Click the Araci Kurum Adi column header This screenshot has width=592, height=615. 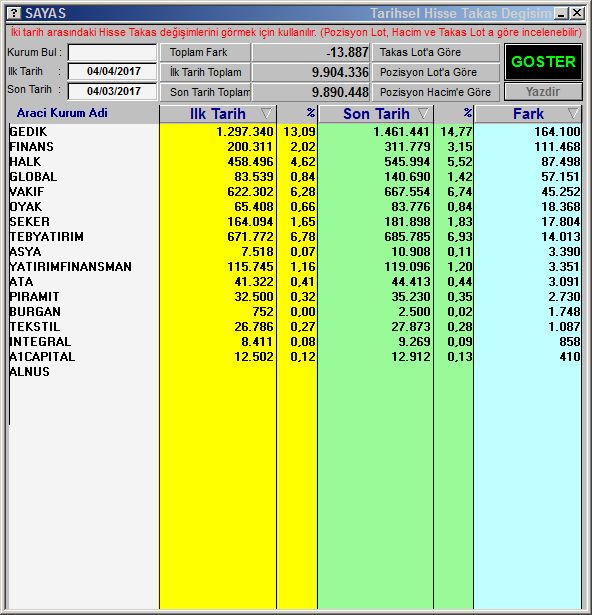click(x=62, y=113)
